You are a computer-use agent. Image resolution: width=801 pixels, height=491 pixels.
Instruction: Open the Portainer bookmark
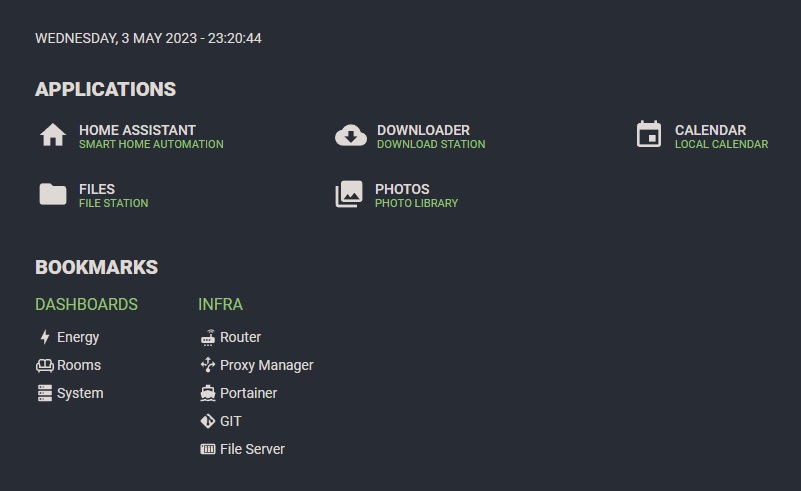click(x=249, y=393)
